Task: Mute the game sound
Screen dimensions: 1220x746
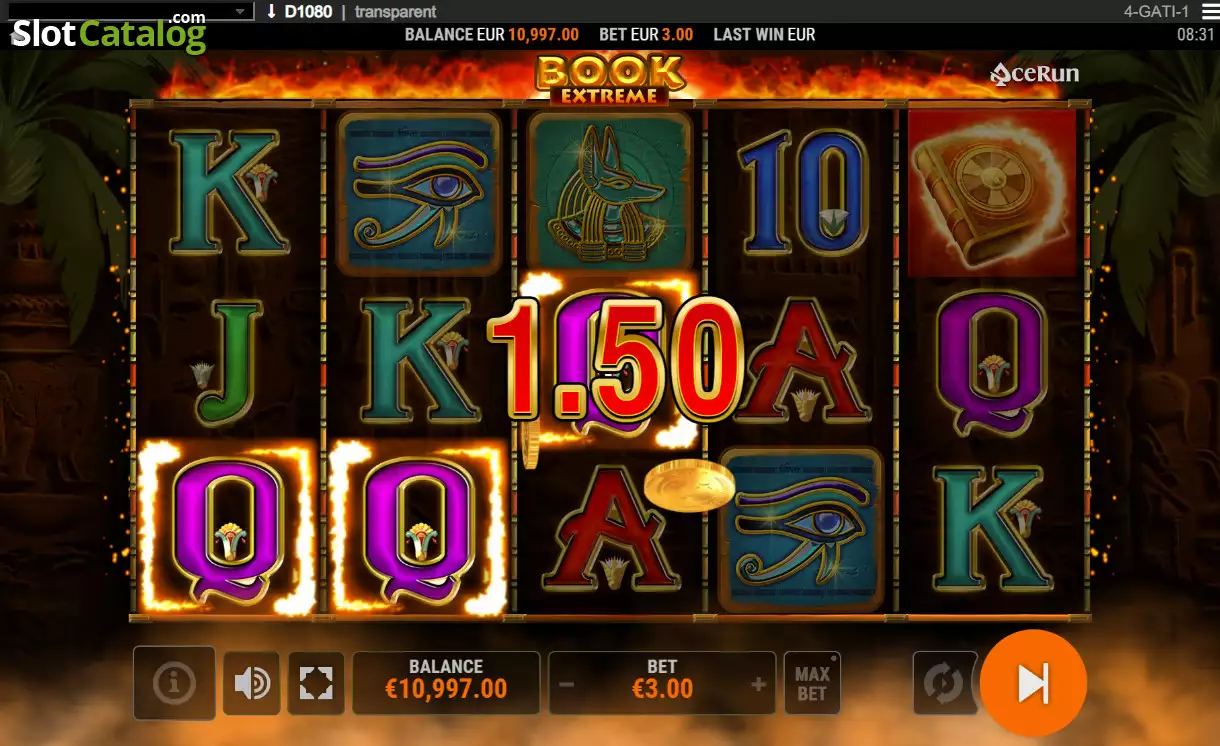Action: [251, 684]
